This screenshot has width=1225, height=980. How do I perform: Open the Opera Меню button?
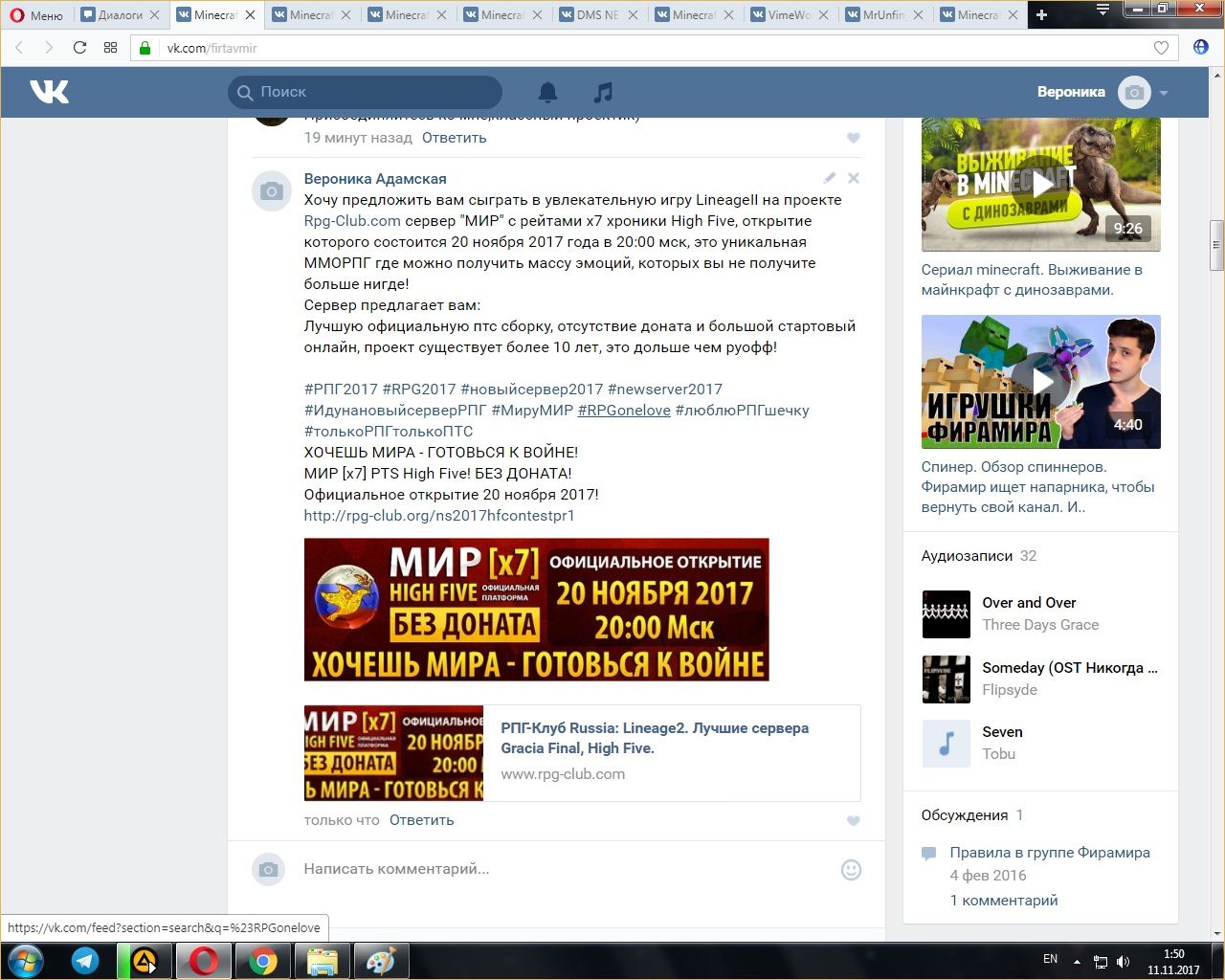[36, 15]
